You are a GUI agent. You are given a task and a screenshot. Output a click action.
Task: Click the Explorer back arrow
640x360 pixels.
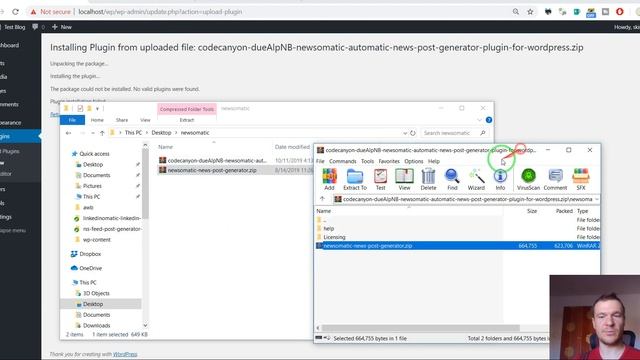pos(69,133)
